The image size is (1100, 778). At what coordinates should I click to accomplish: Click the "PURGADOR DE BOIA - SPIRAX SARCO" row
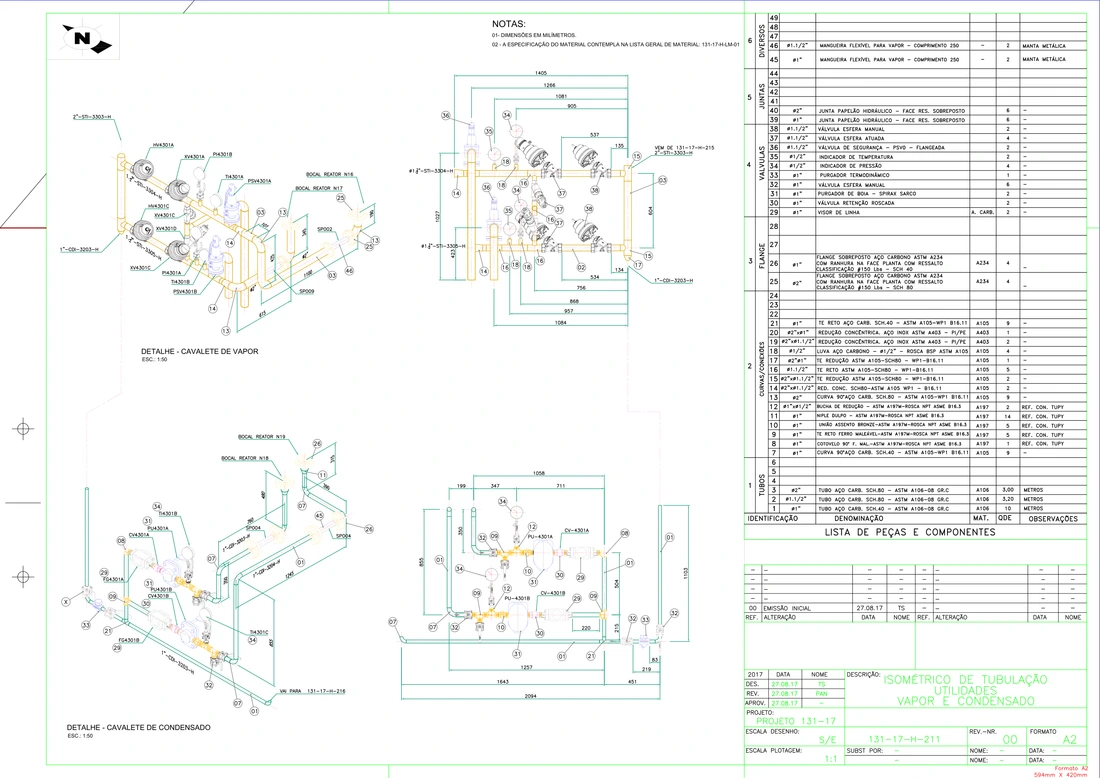click(x=915, y=194)
